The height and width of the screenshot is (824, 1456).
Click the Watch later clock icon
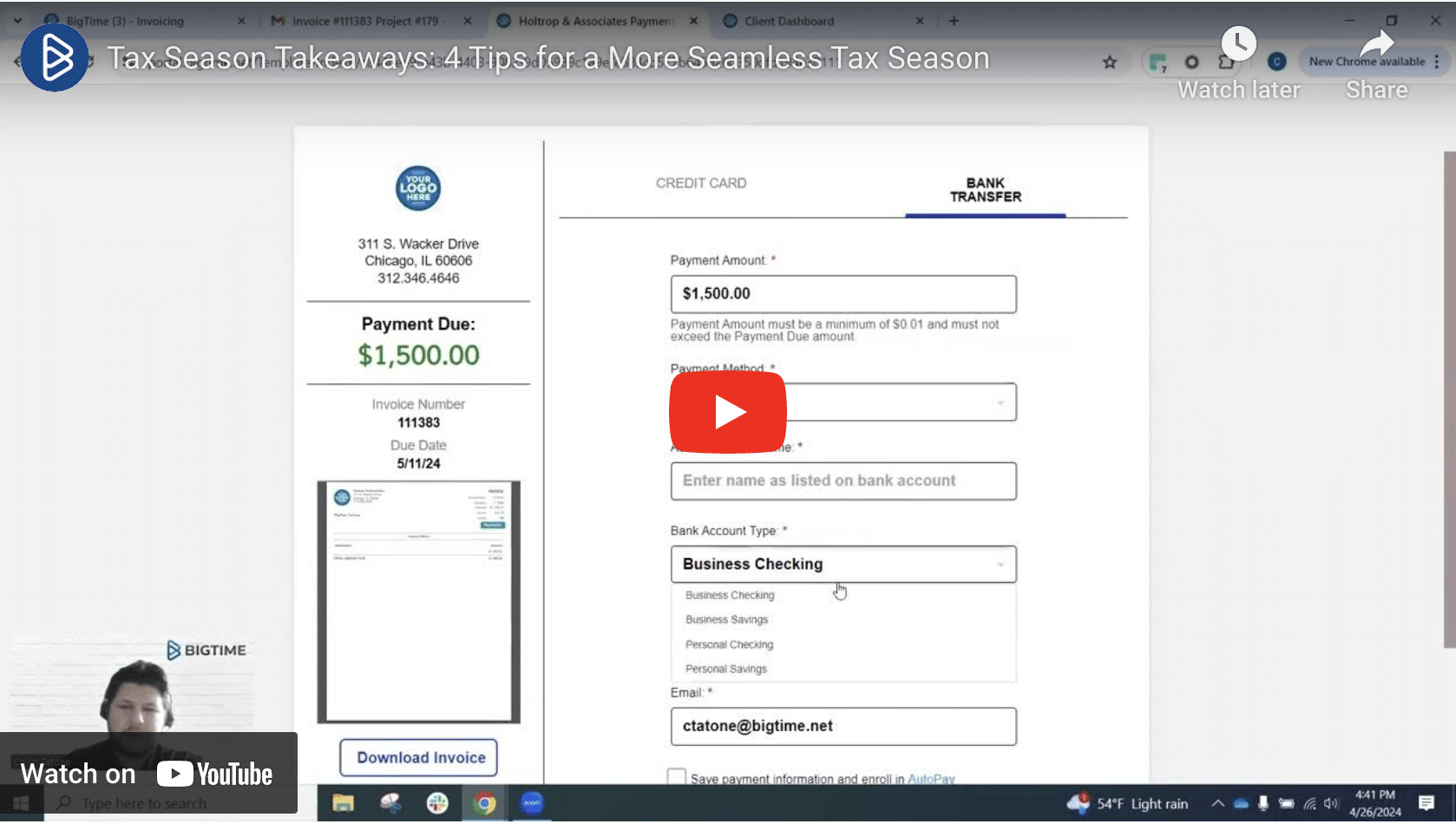click(1238, 43)
